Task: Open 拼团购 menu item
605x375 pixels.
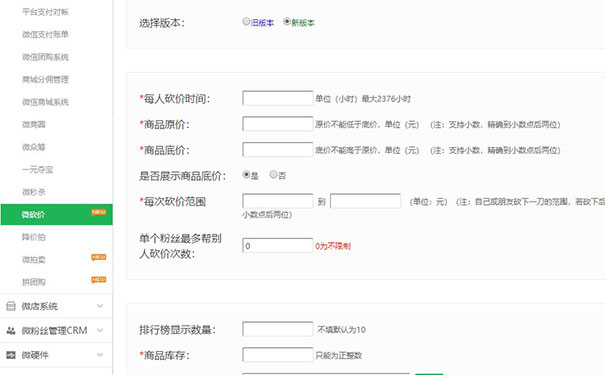Action: (x=34, y=282)
